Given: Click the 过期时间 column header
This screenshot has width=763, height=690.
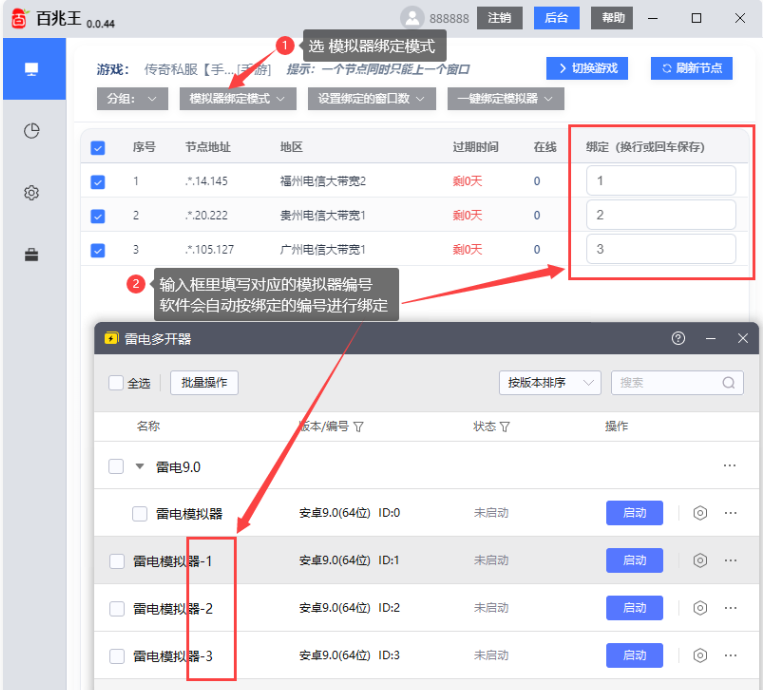Looking at the screenshot, I should pos(475,147).
